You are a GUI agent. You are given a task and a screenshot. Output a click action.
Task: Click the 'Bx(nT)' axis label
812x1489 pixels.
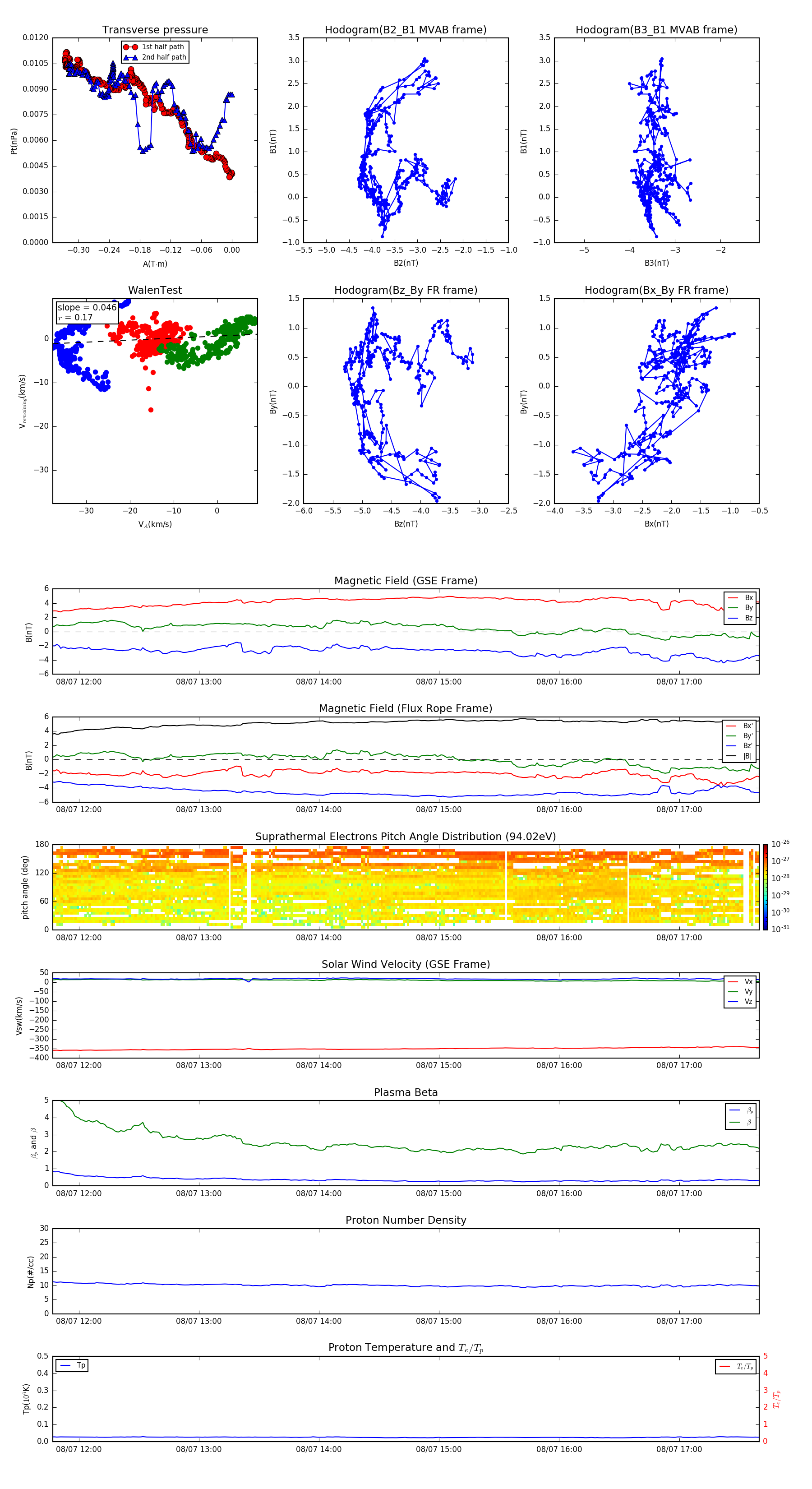(656, 524)
